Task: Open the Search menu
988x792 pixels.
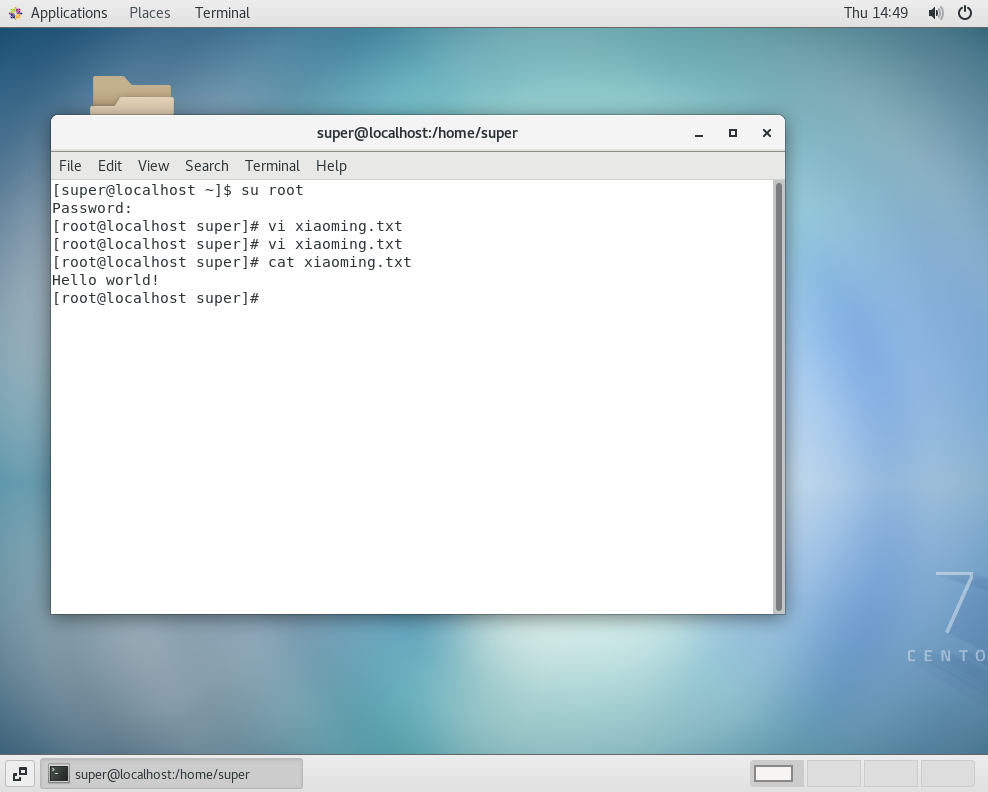Action: coord(206,166)
